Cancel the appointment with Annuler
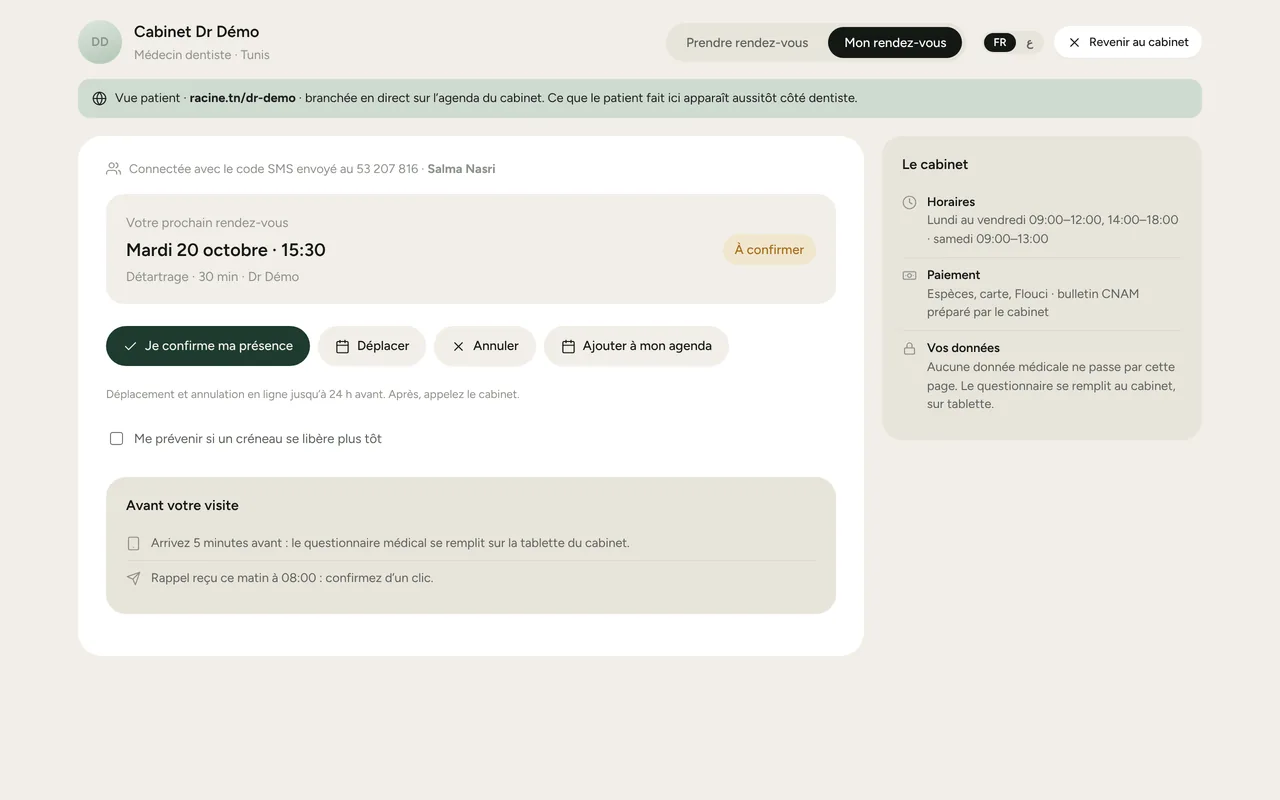Viewport: 1280px width, 800px height. 485,346
